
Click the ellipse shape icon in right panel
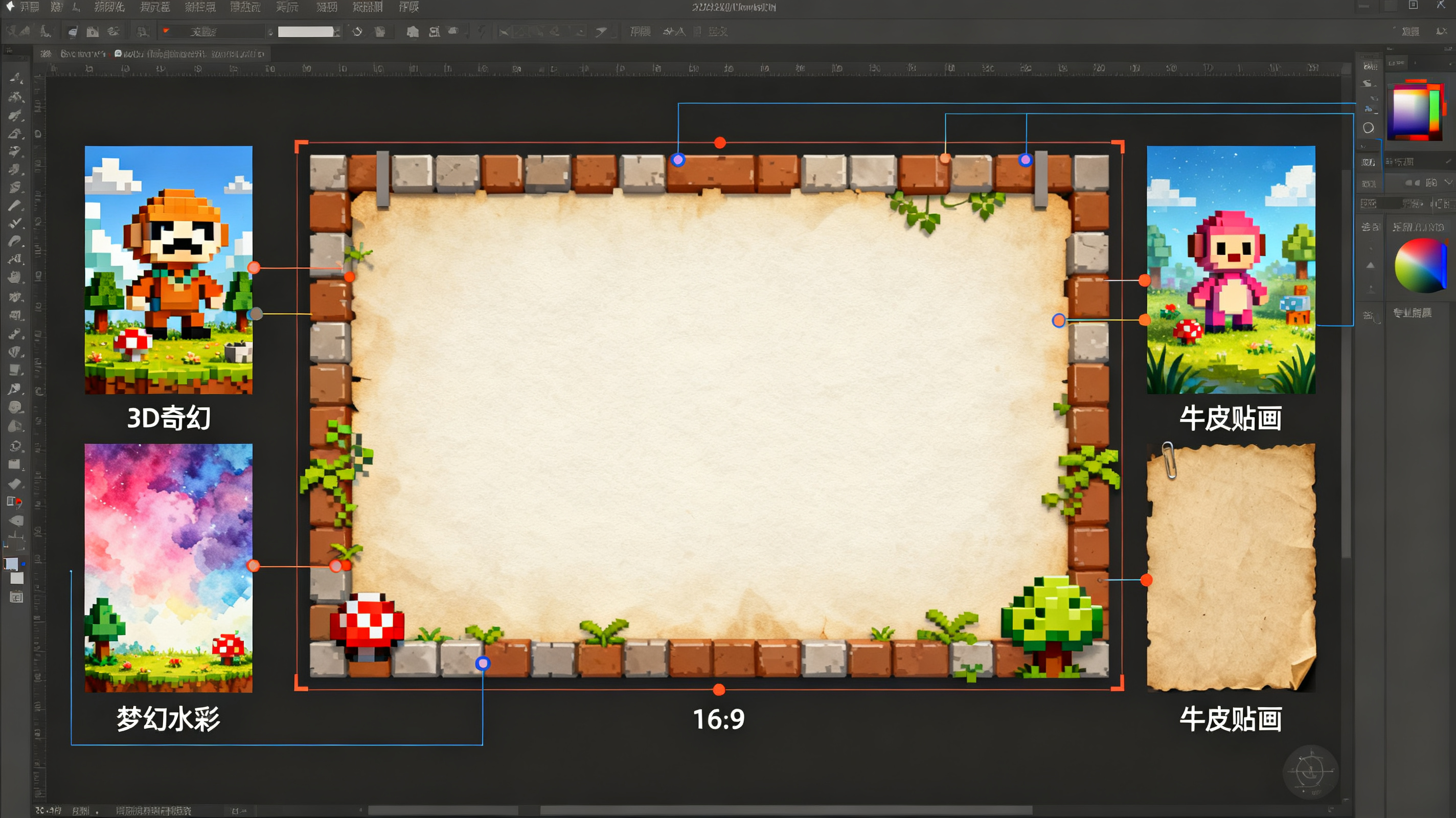pos(1368,128)
